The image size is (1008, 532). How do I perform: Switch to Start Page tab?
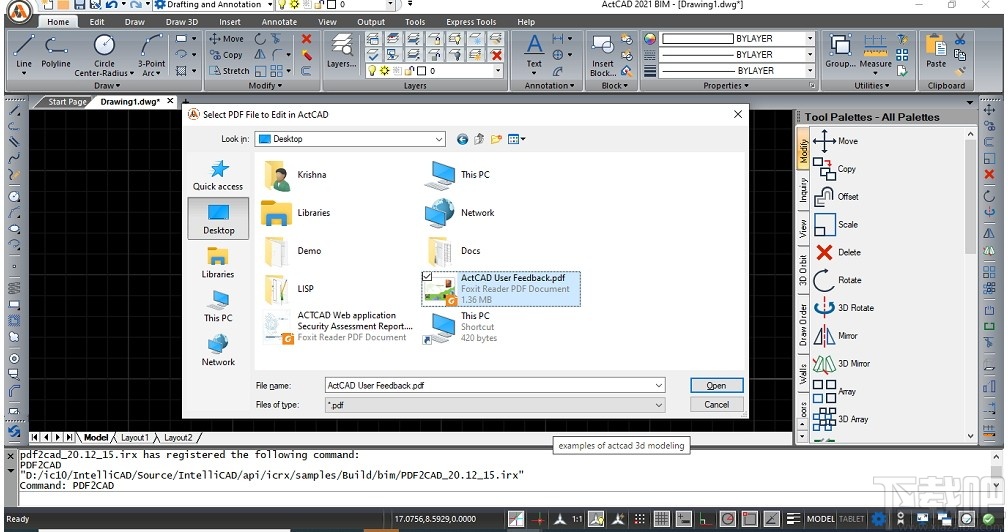[x=67, y=102]
